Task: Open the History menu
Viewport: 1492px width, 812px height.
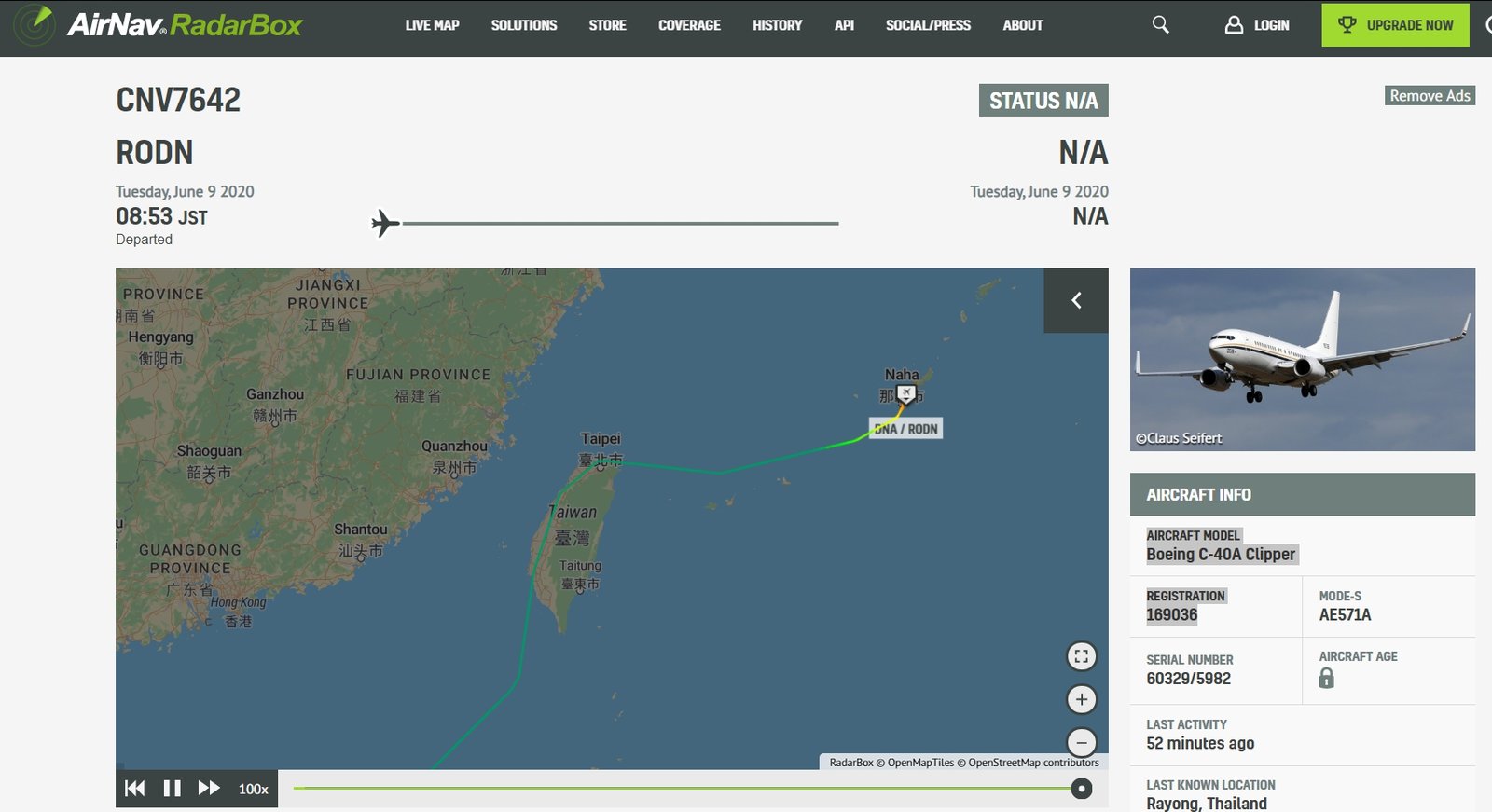Action: [777, 25]
